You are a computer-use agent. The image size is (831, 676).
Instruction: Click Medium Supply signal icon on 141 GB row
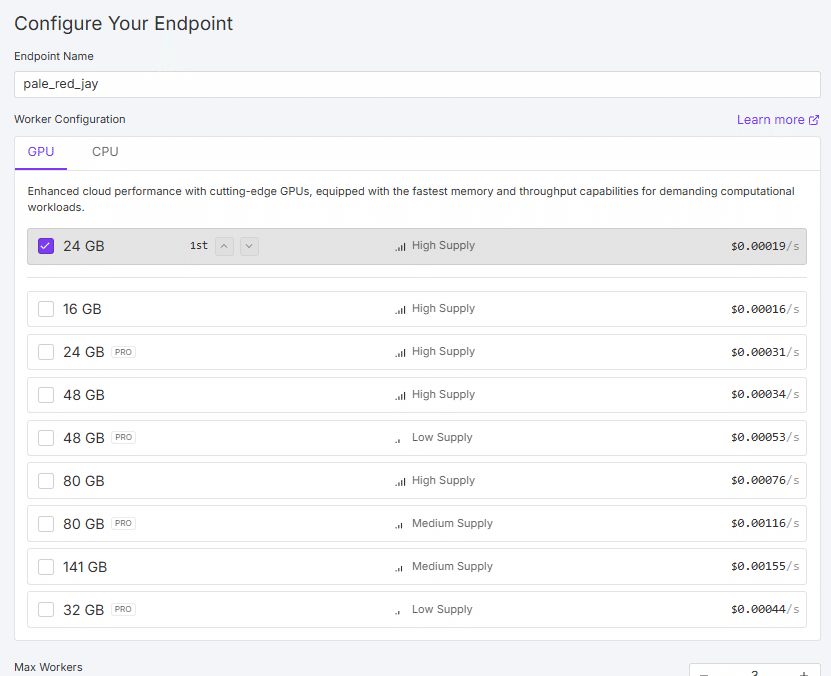tap(399, 567)
